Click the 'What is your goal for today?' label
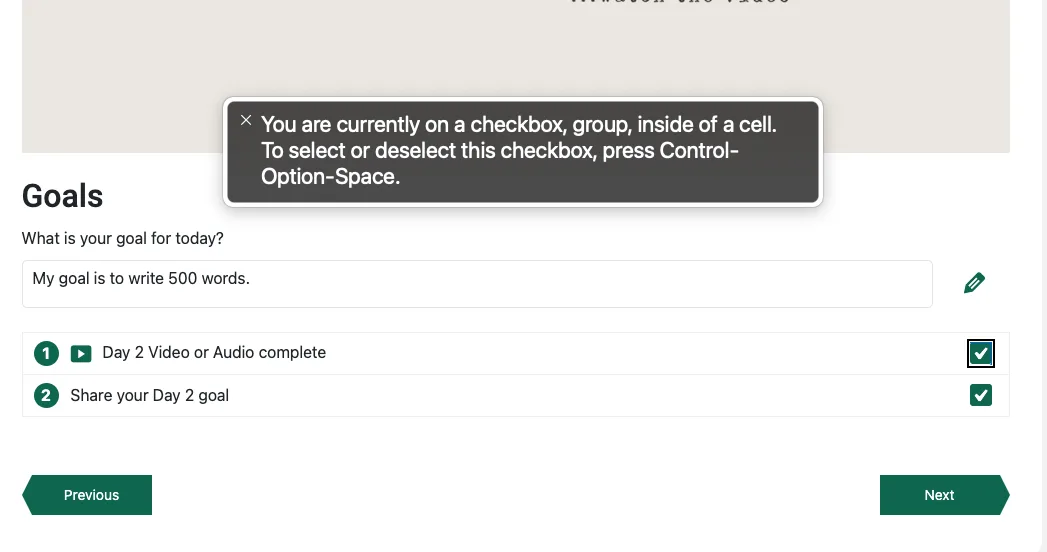This screenshot has height=552, width=1047. [x=123, y=239]
